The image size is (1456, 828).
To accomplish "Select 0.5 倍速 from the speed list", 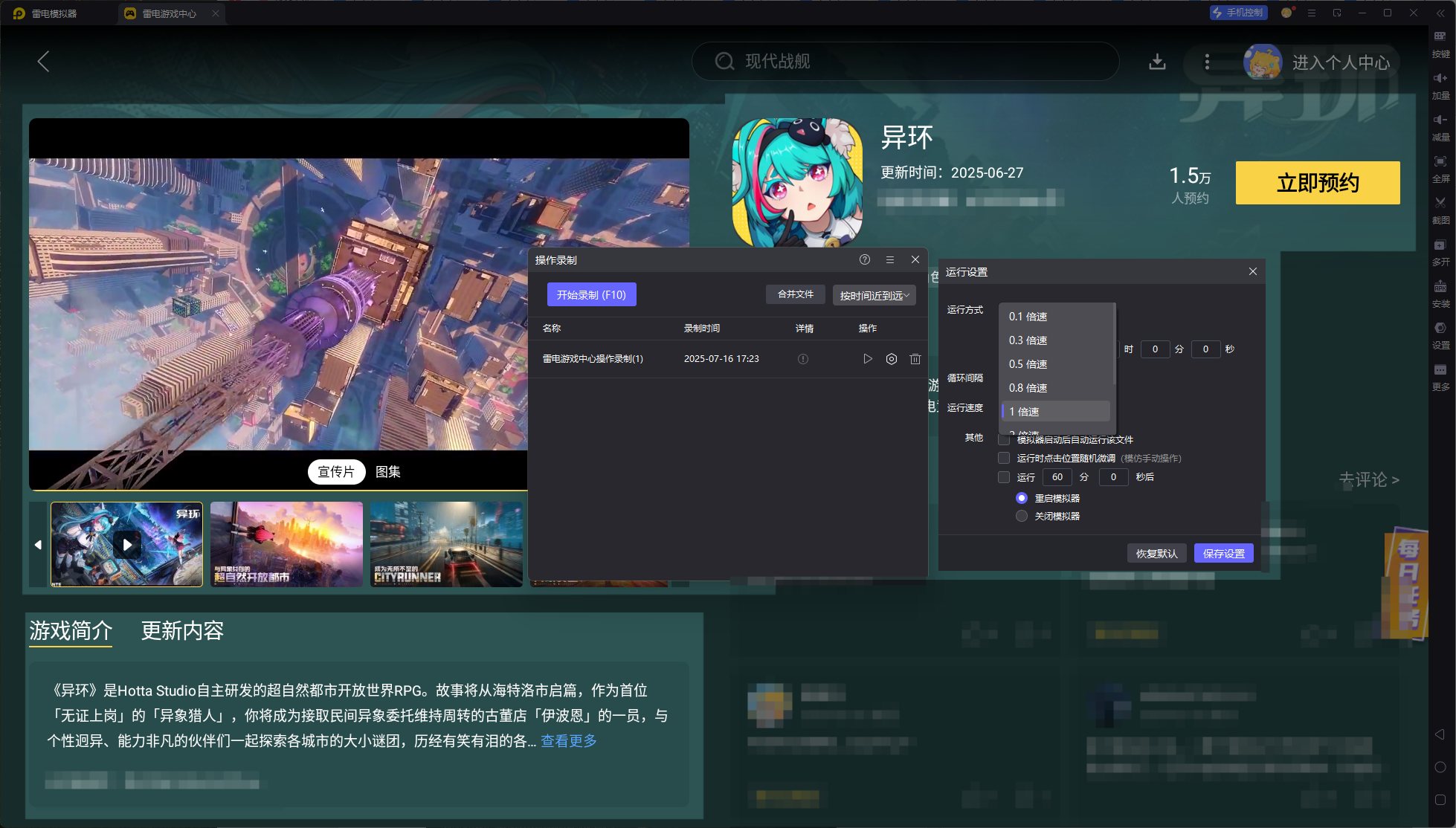I will [x=1028, y=363].
